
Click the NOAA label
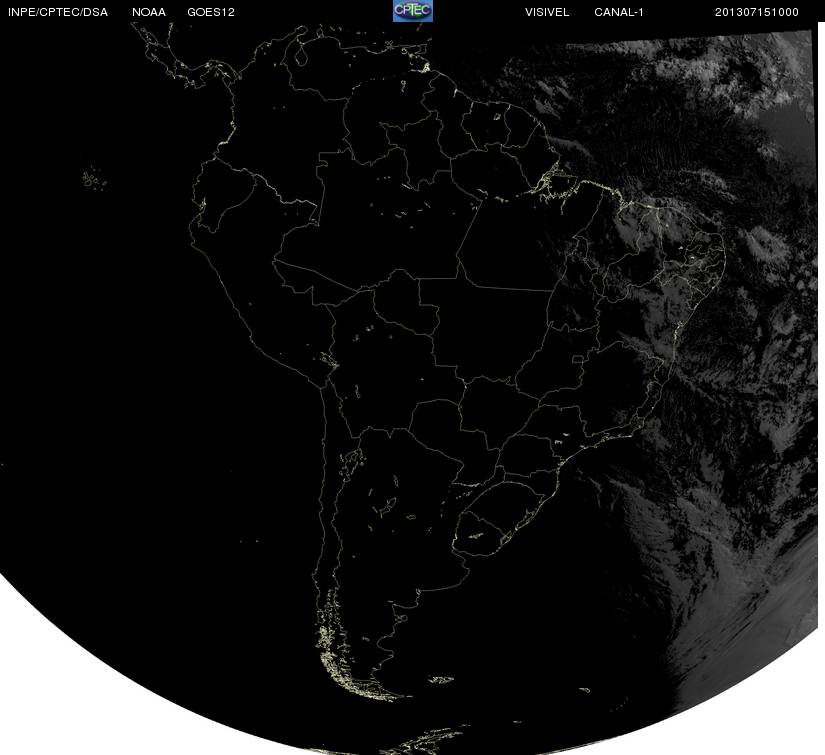(x=149, y=12)
